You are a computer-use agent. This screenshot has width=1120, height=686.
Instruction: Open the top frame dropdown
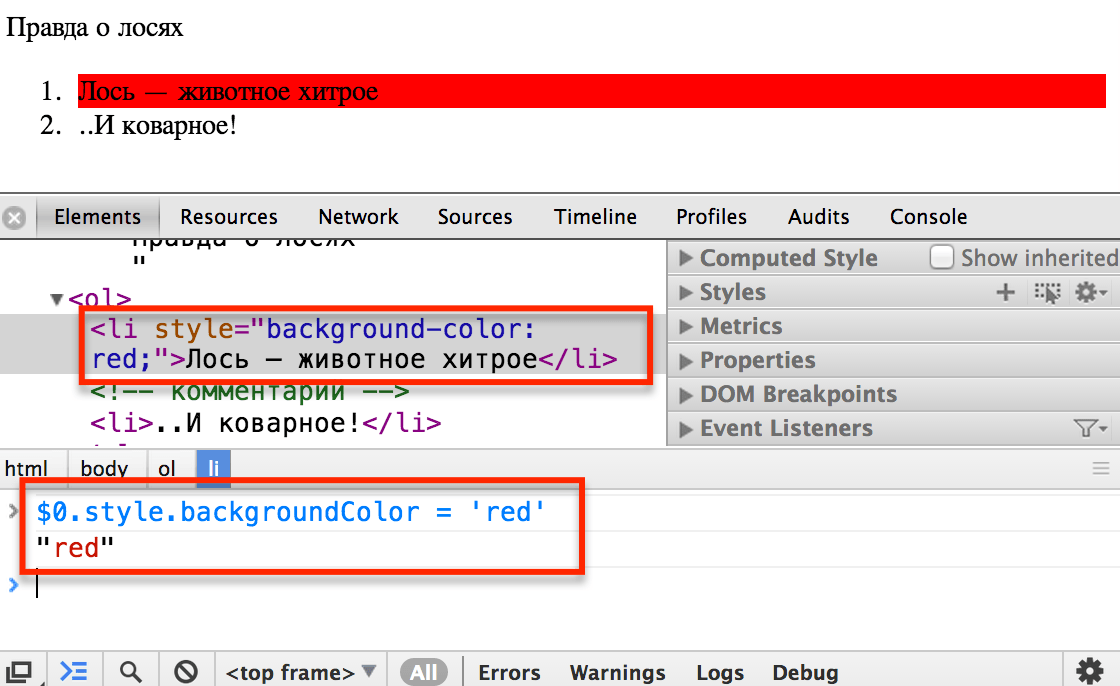click(301, 672)
